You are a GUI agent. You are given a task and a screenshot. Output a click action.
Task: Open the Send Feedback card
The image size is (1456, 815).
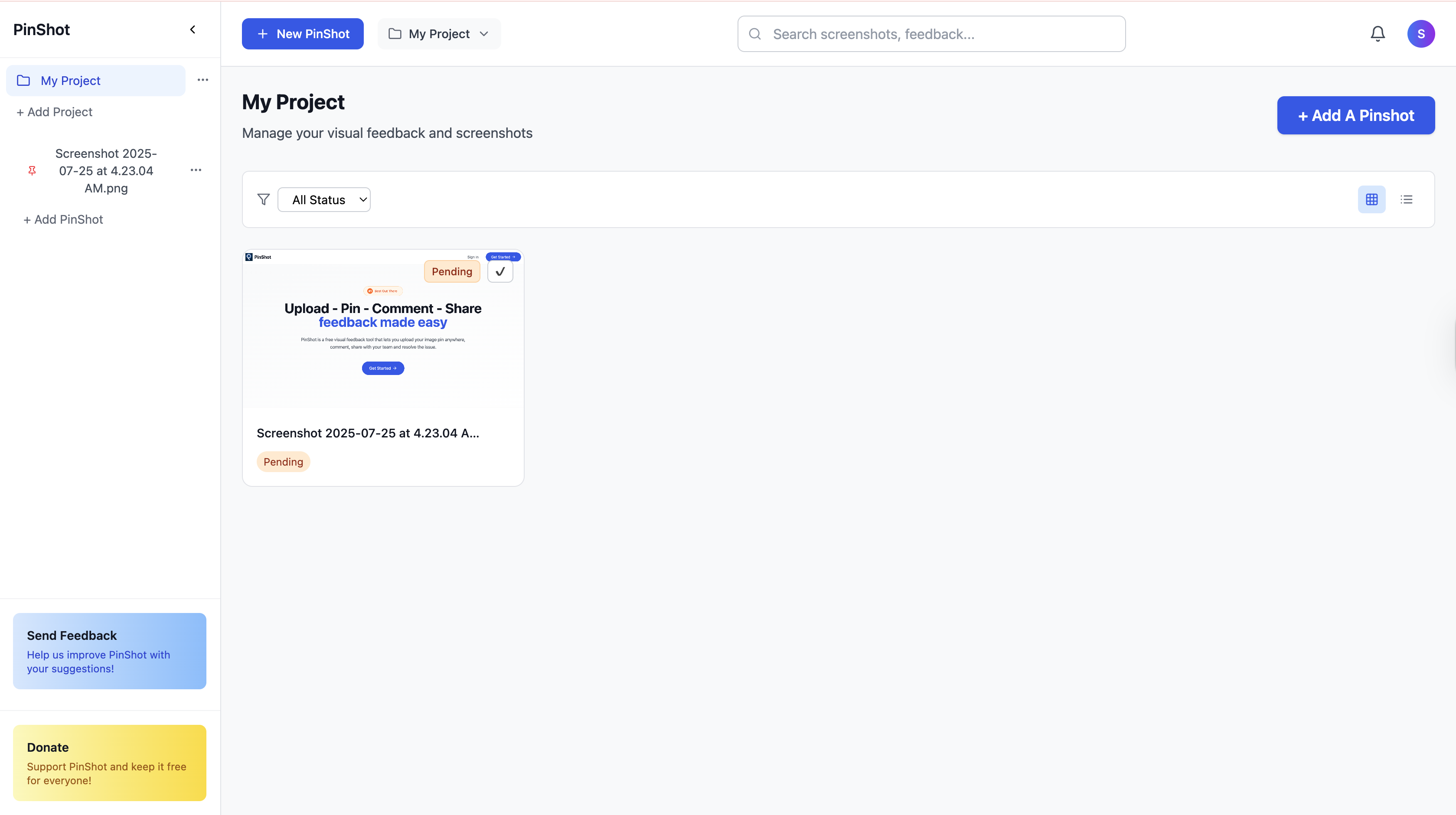click(x=110, y=651)
